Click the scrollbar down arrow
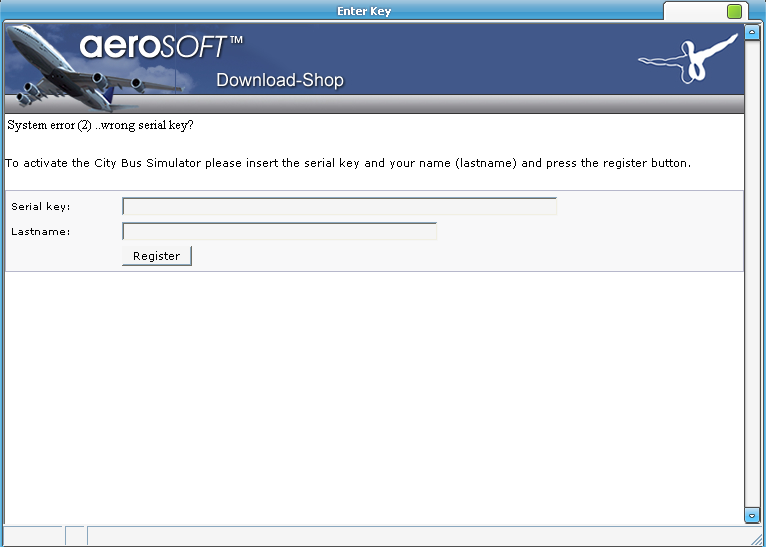 click(752, 515)
